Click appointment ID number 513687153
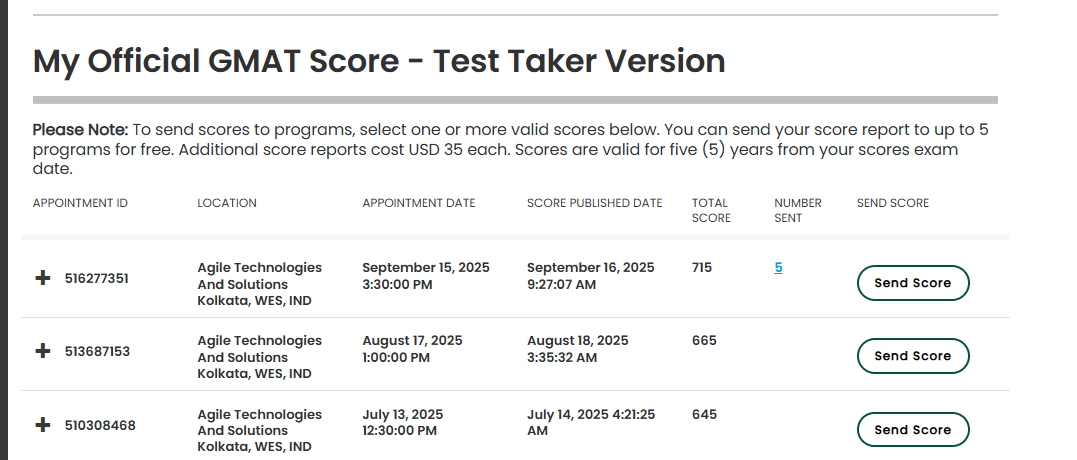 click(97, 351)
